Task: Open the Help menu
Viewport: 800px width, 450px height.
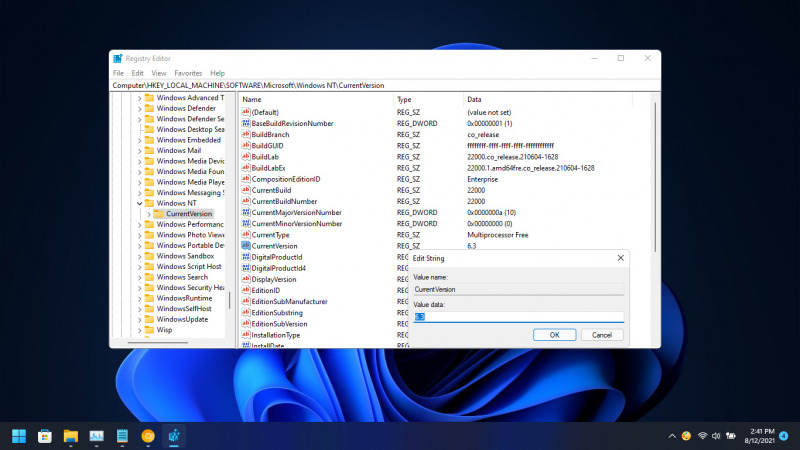Action: [x=217, y=73]
